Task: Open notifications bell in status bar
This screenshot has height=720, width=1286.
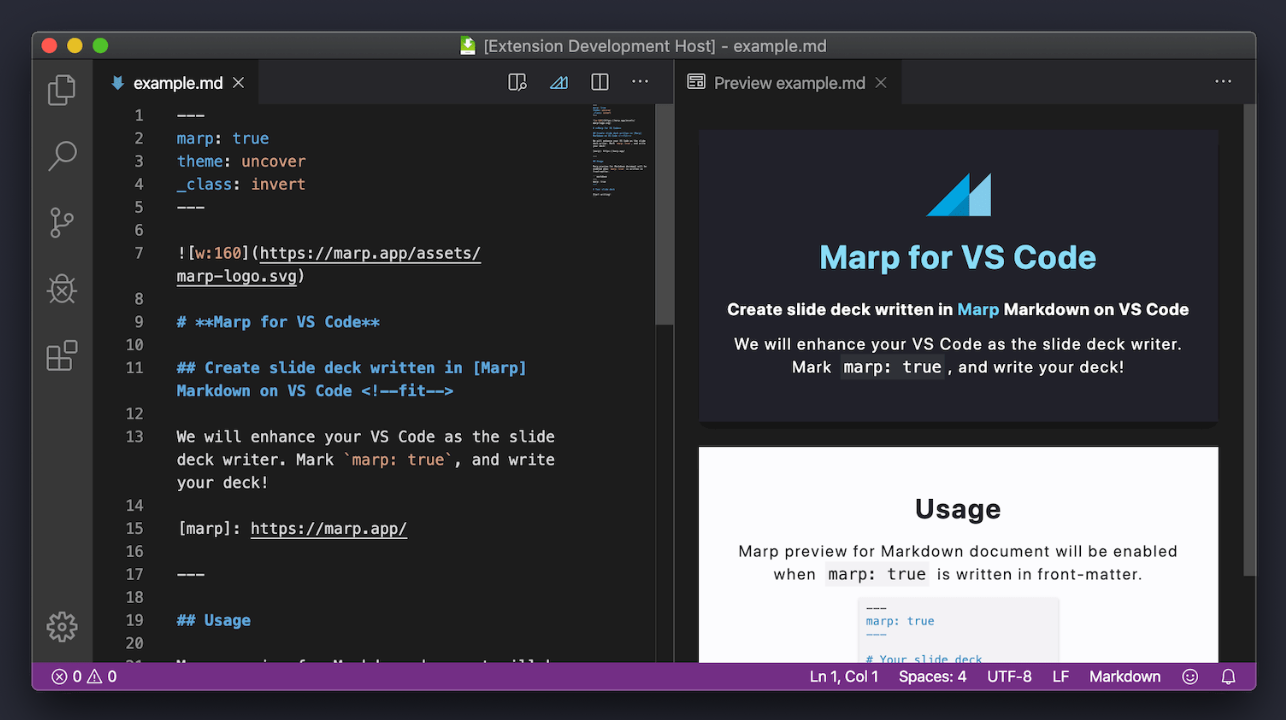Action: (1229, 677)
